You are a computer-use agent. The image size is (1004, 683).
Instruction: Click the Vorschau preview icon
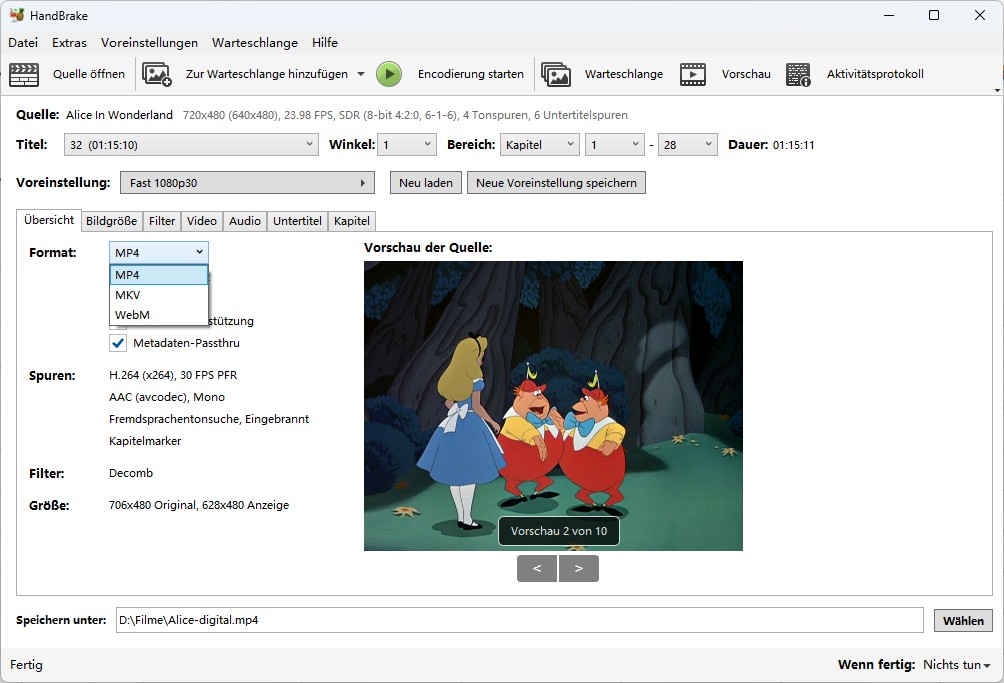coord(693,74)
